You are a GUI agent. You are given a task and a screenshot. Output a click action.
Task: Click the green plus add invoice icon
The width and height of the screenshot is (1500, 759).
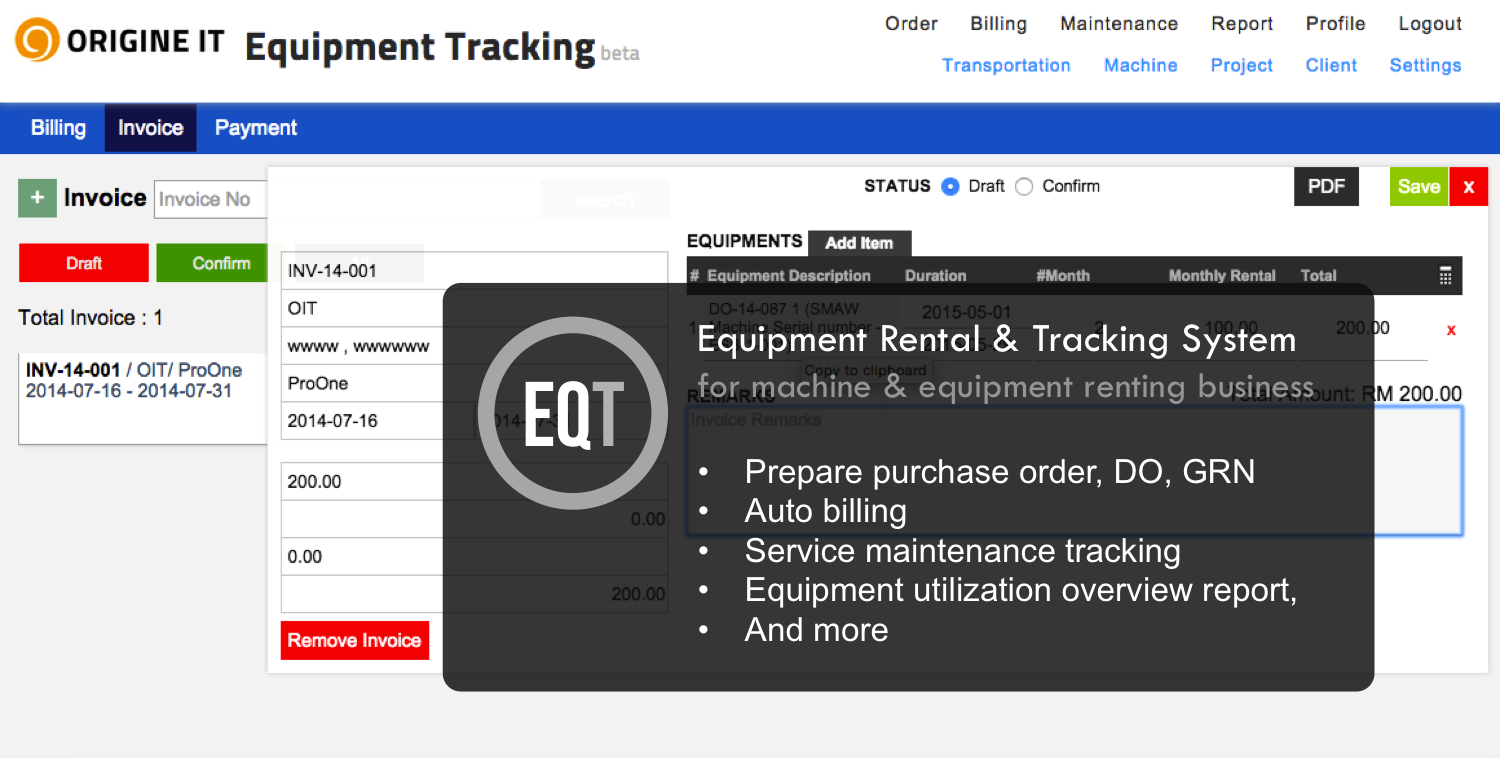[x=37, y=198]
